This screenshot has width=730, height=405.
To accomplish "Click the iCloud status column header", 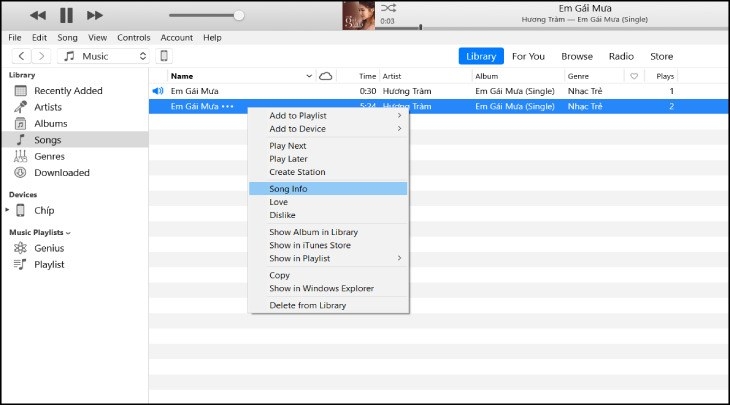I will pyautogui.click(x=325, y=76).
